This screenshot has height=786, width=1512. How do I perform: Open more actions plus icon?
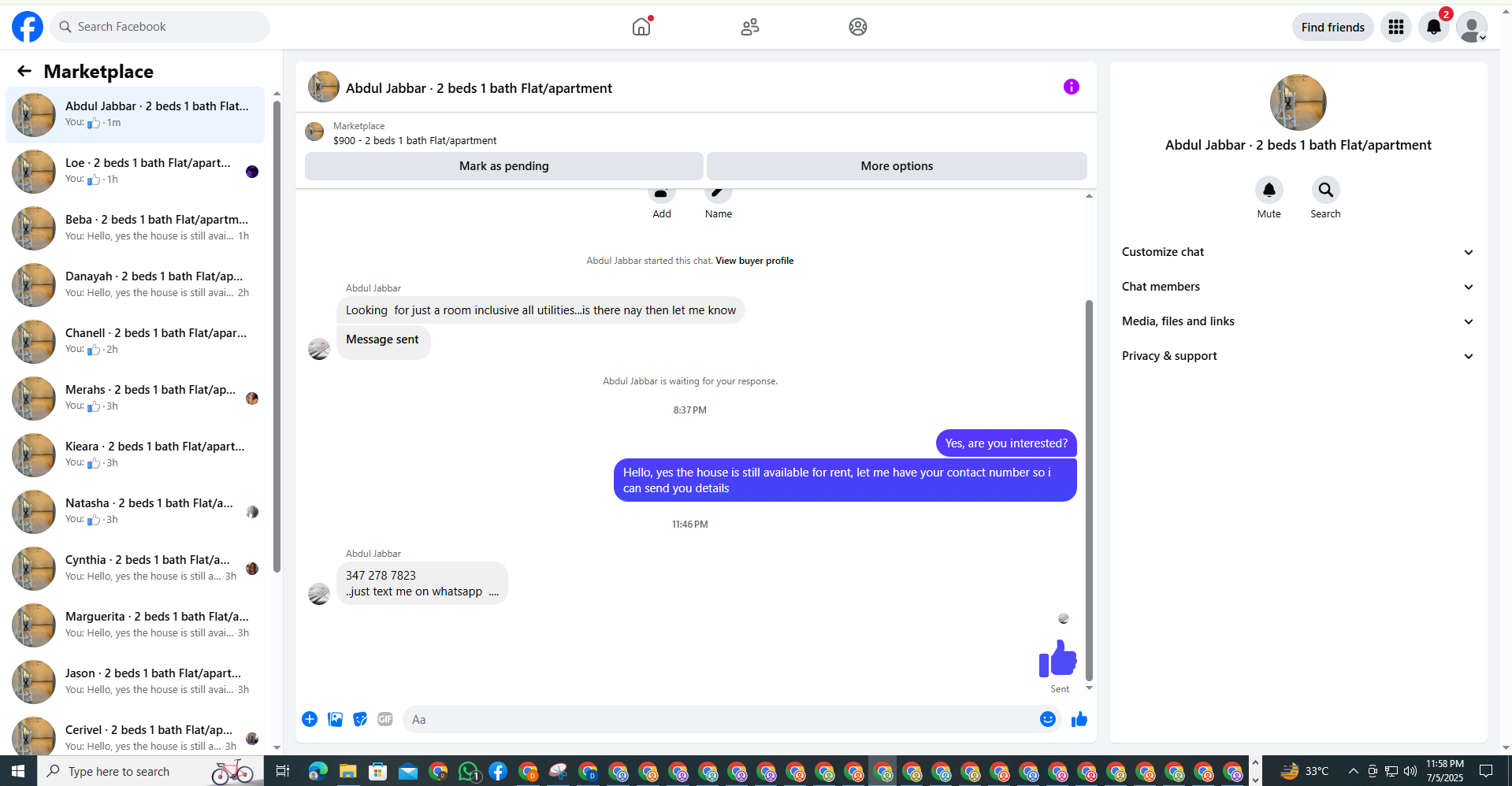(x=310, y=719)
